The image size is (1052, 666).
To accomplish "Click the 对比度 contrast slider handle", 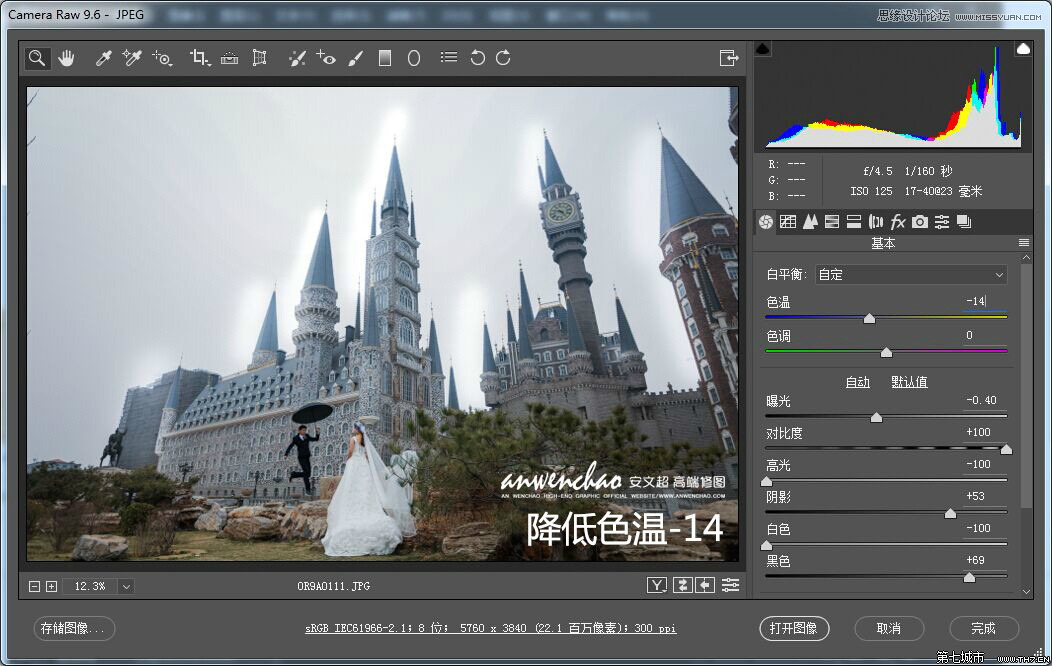I will tap(1006, 449).
